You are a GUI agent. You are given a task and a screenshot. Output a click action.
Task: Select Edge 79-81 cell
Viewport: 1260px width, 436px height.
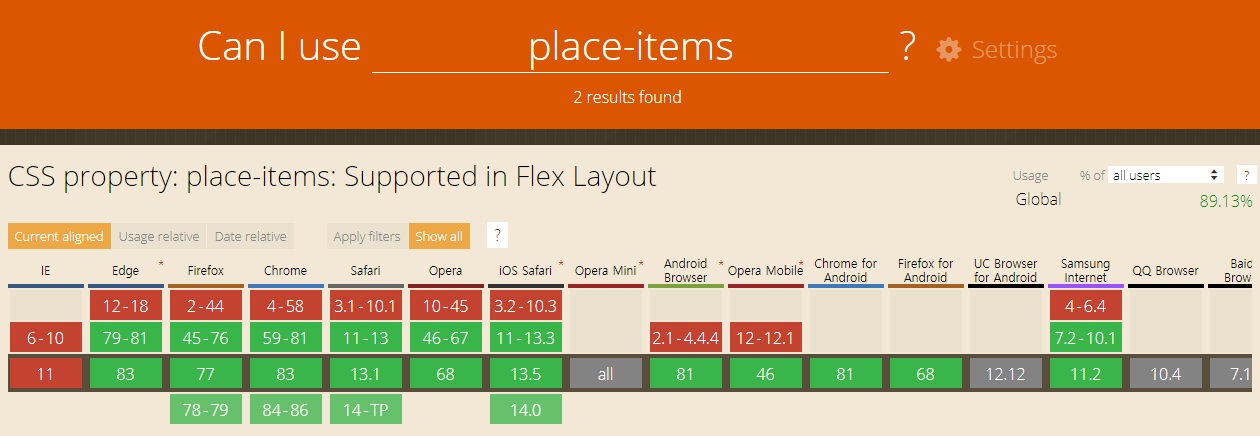[x=125, y=338]
